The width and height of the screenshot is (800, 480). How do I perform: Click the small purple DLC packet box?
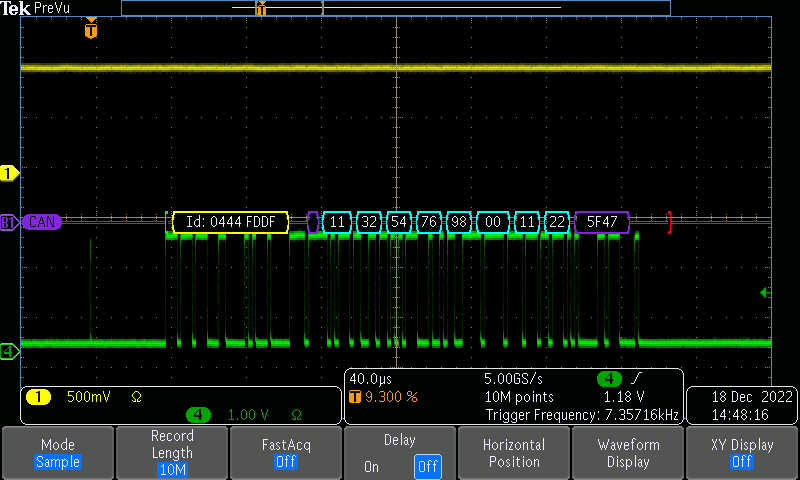coord(313,222)
